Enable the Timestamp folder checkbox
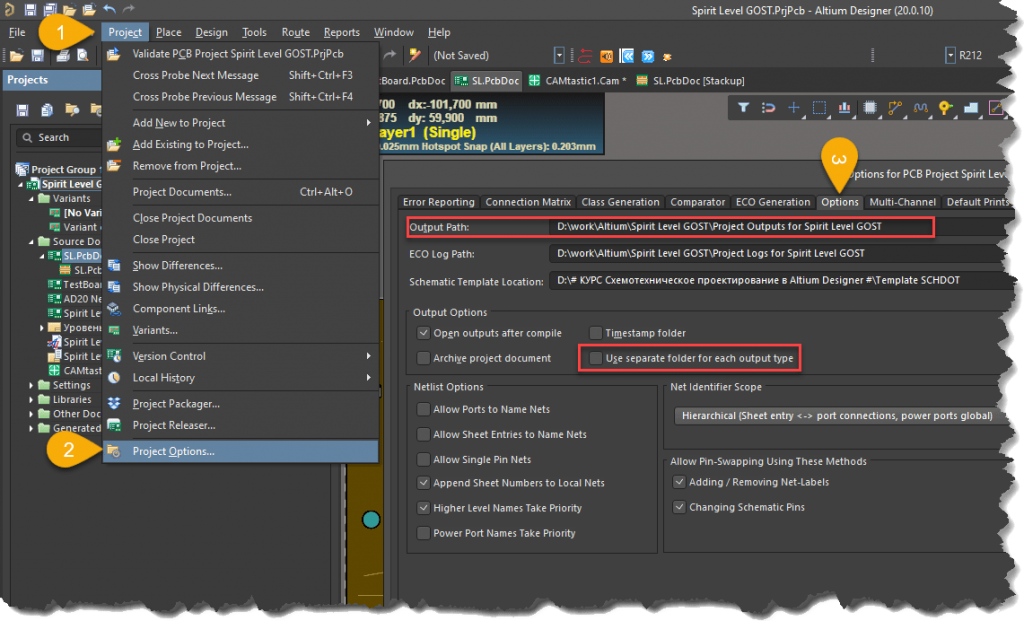1024x621 pixels. 596,333
